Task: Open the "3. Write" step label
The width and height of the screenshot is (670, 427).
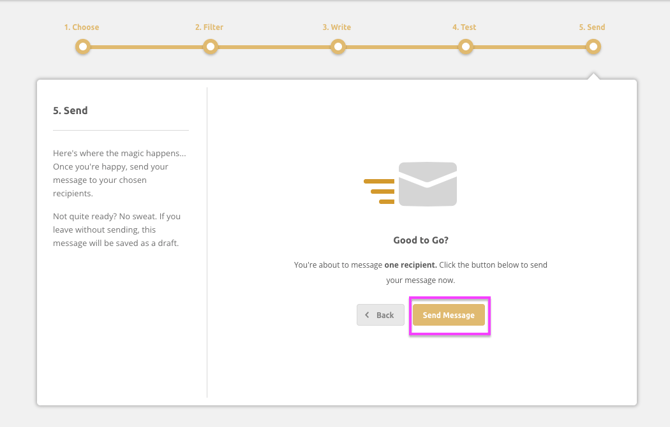Action: coord(337,27)
